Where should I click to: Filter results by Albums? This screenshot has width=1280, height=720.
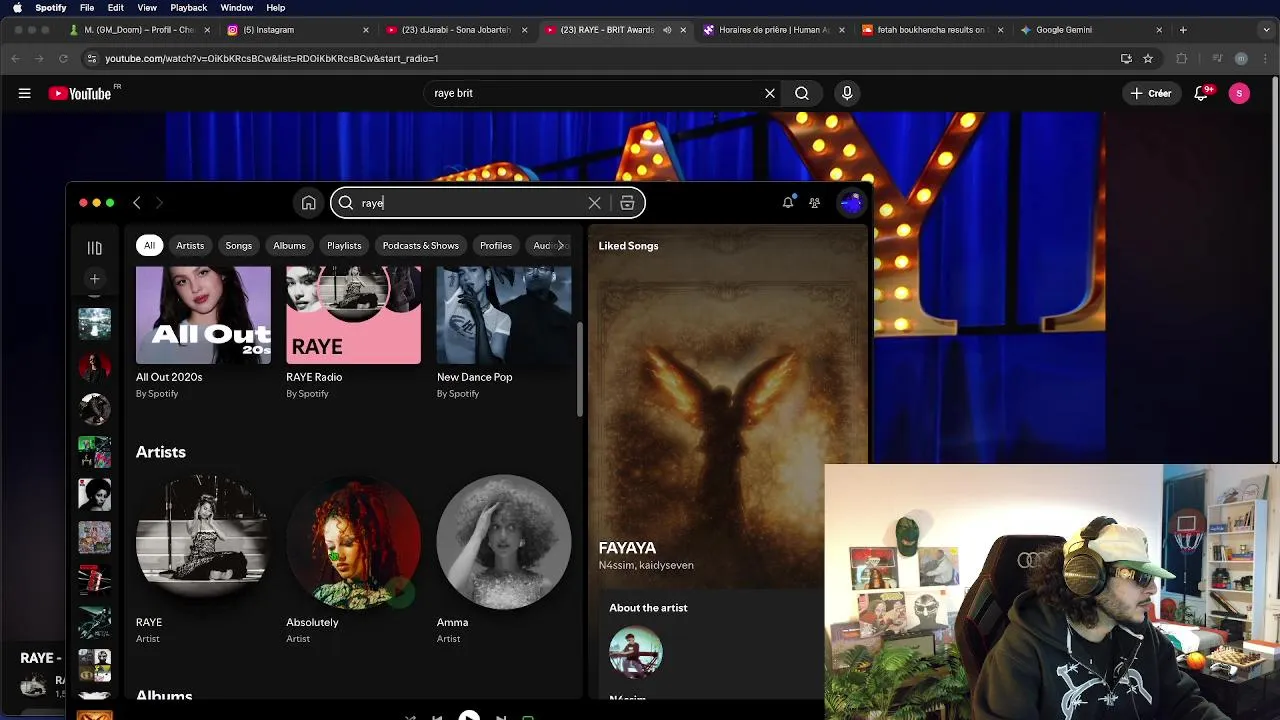289,245
